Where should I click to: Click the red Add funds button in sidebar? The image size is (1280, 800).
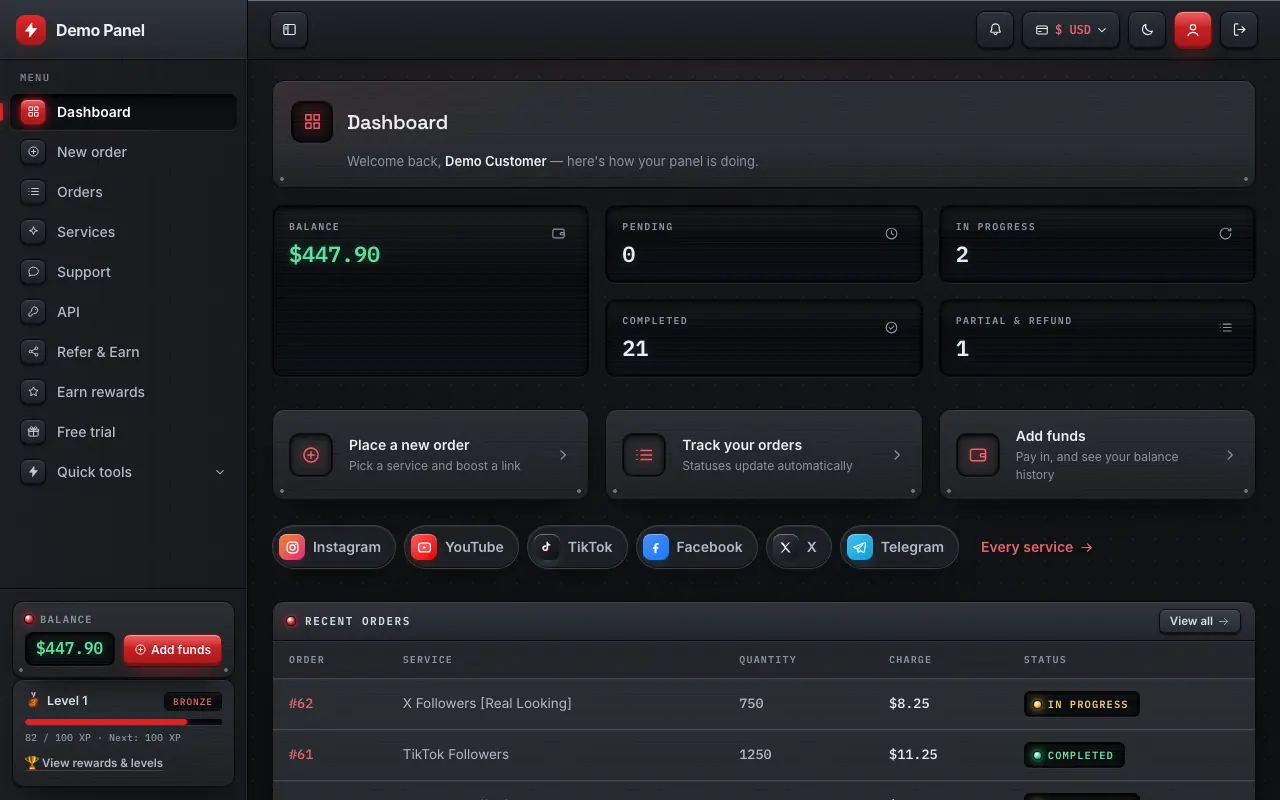(173, 649)
